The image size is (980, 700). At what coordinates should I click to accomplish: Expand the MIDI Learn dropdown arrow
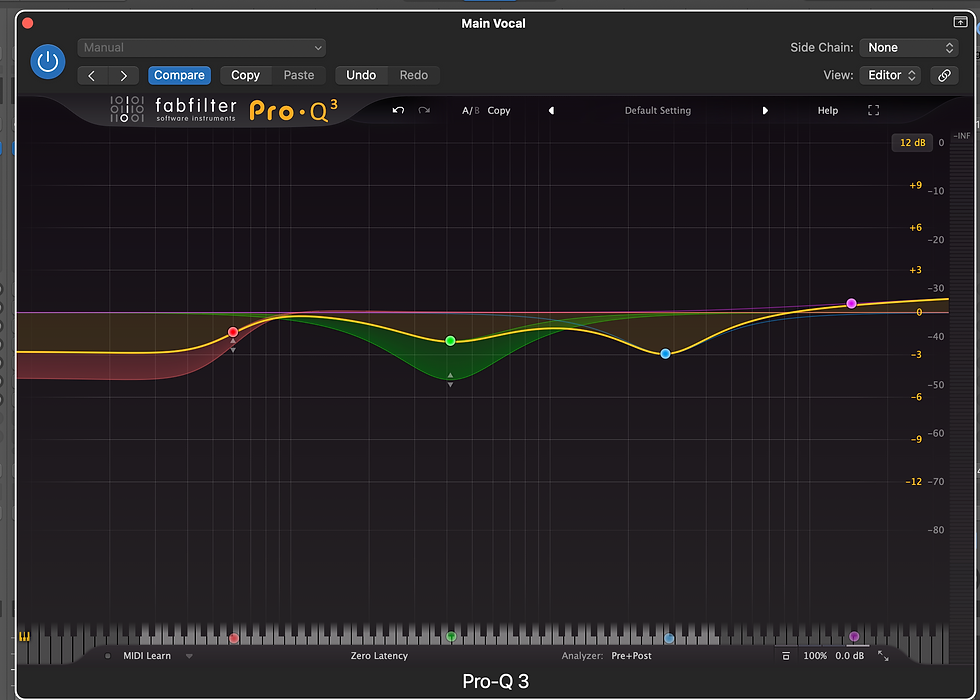coord(189,656)
